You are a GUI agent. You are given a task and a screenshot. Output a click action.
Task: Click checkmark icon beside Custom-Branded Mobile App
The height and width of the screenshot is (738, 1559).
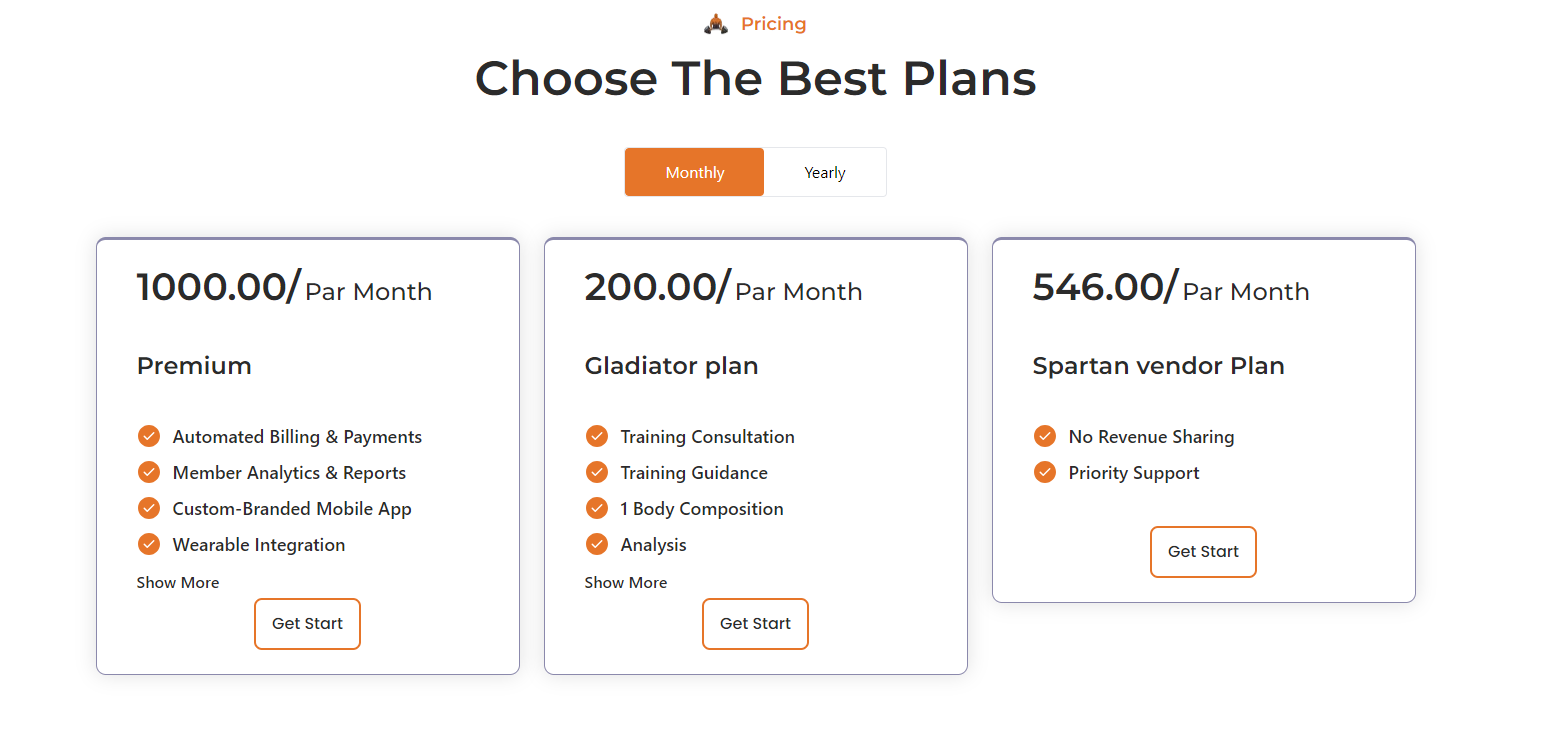[x=149, y=509]
